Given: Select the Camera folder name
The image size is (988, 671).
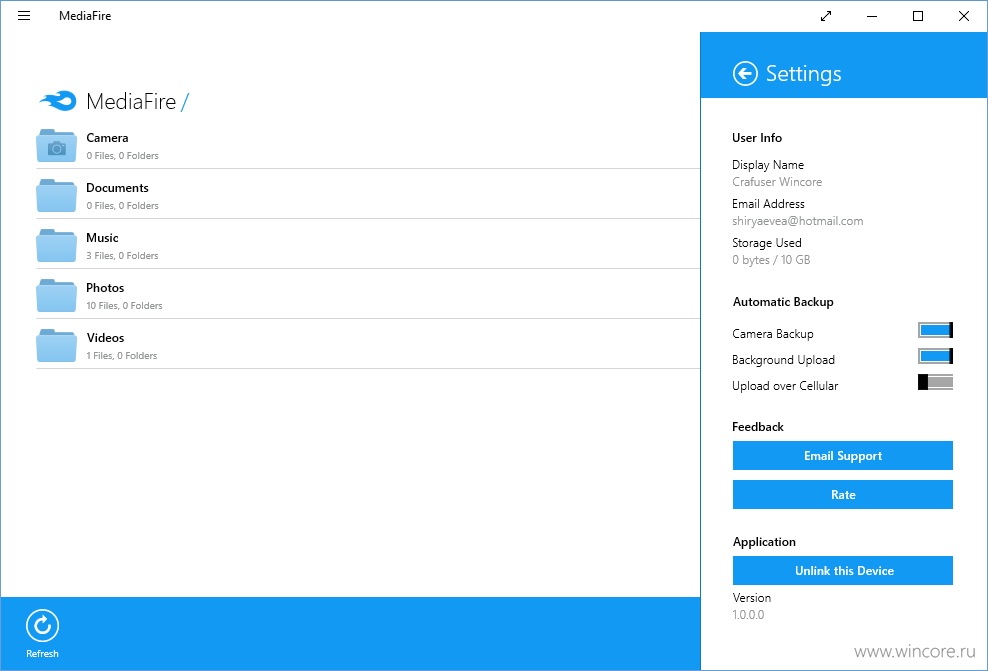Looking at the screenshot, I should point(107,137).
